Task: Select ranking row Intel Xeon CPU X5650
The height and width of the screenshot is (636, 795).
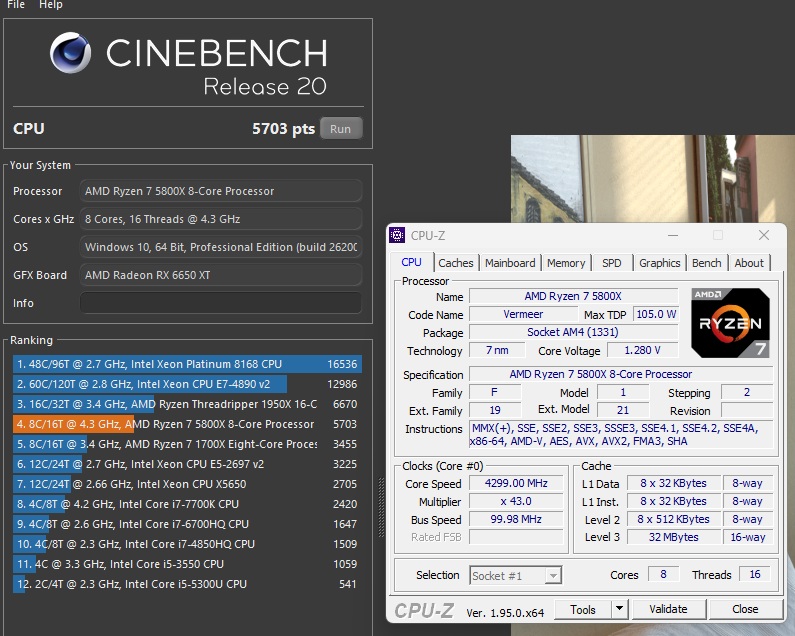Action: pyautogui.click(x=187, y=484)
